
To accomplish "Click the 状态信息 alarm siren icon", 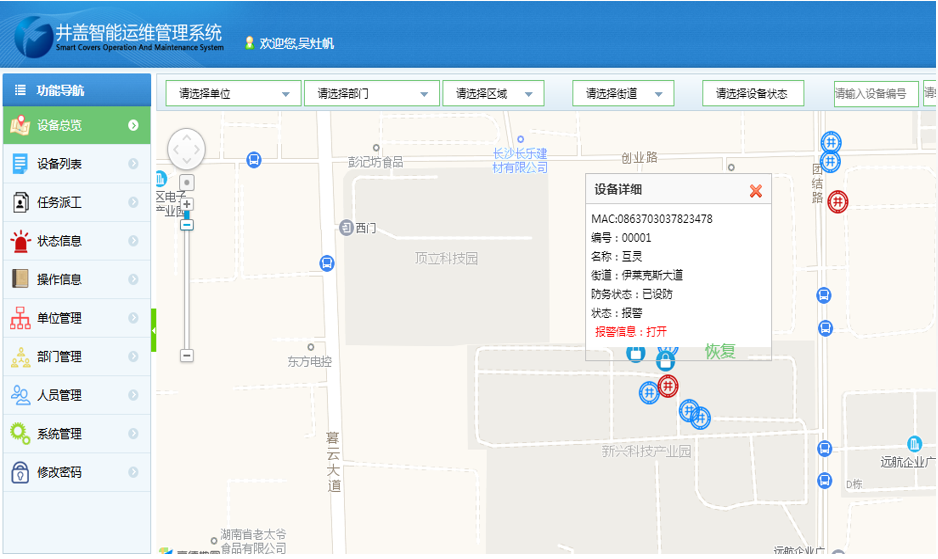I will coord(20,241).
